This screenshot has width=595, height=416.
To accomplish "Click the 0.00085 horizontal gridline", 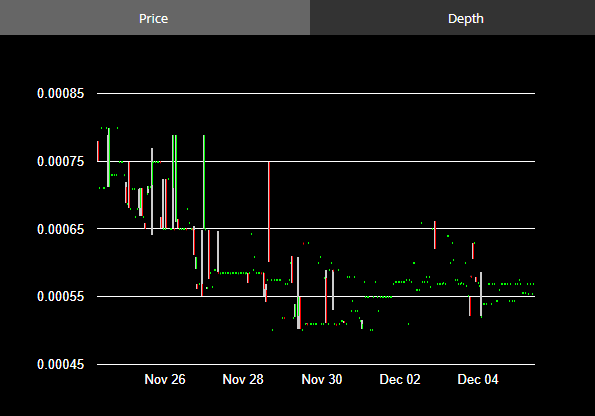I will click(x=316, y=93).
